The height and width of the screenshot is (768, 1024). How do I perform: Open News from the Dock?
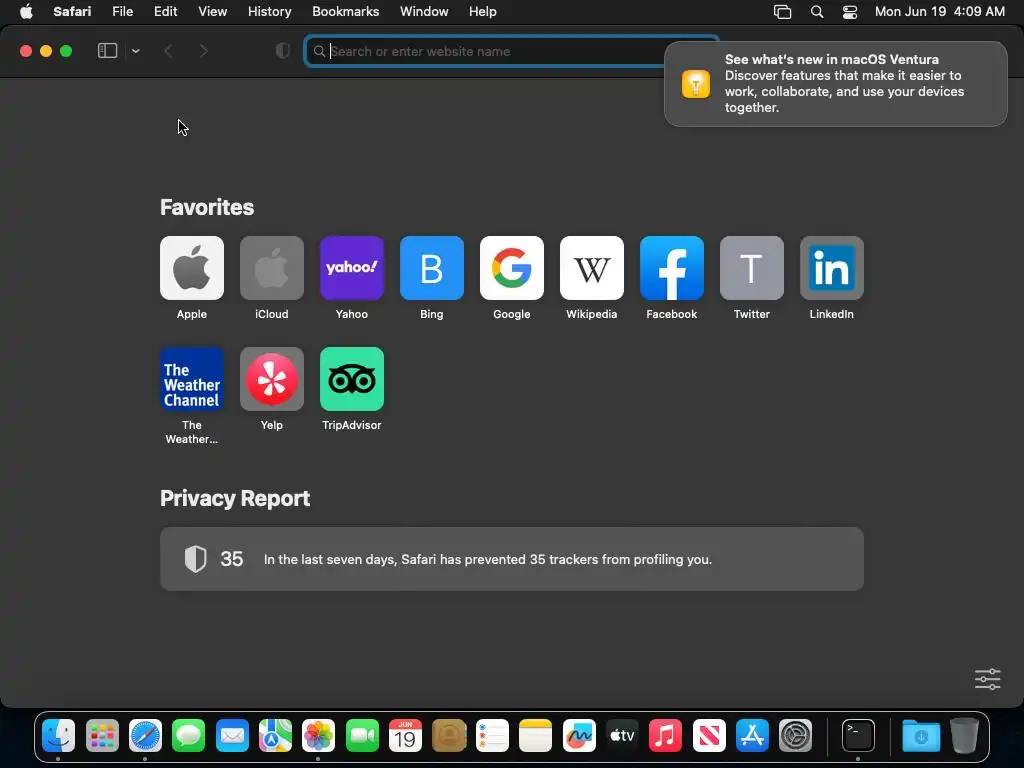pyautogui.click(x=709, y=736)
